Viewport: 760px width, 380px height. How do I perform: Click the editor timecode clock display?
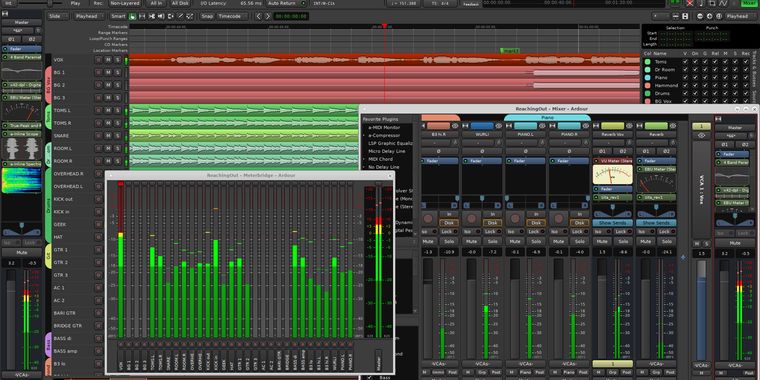click(291, 16)
